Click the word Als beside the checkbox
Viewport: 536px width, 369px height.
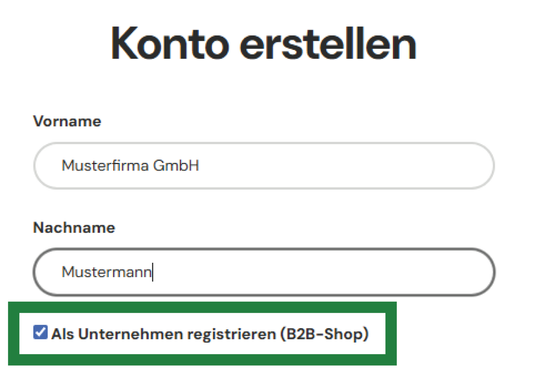63,334
